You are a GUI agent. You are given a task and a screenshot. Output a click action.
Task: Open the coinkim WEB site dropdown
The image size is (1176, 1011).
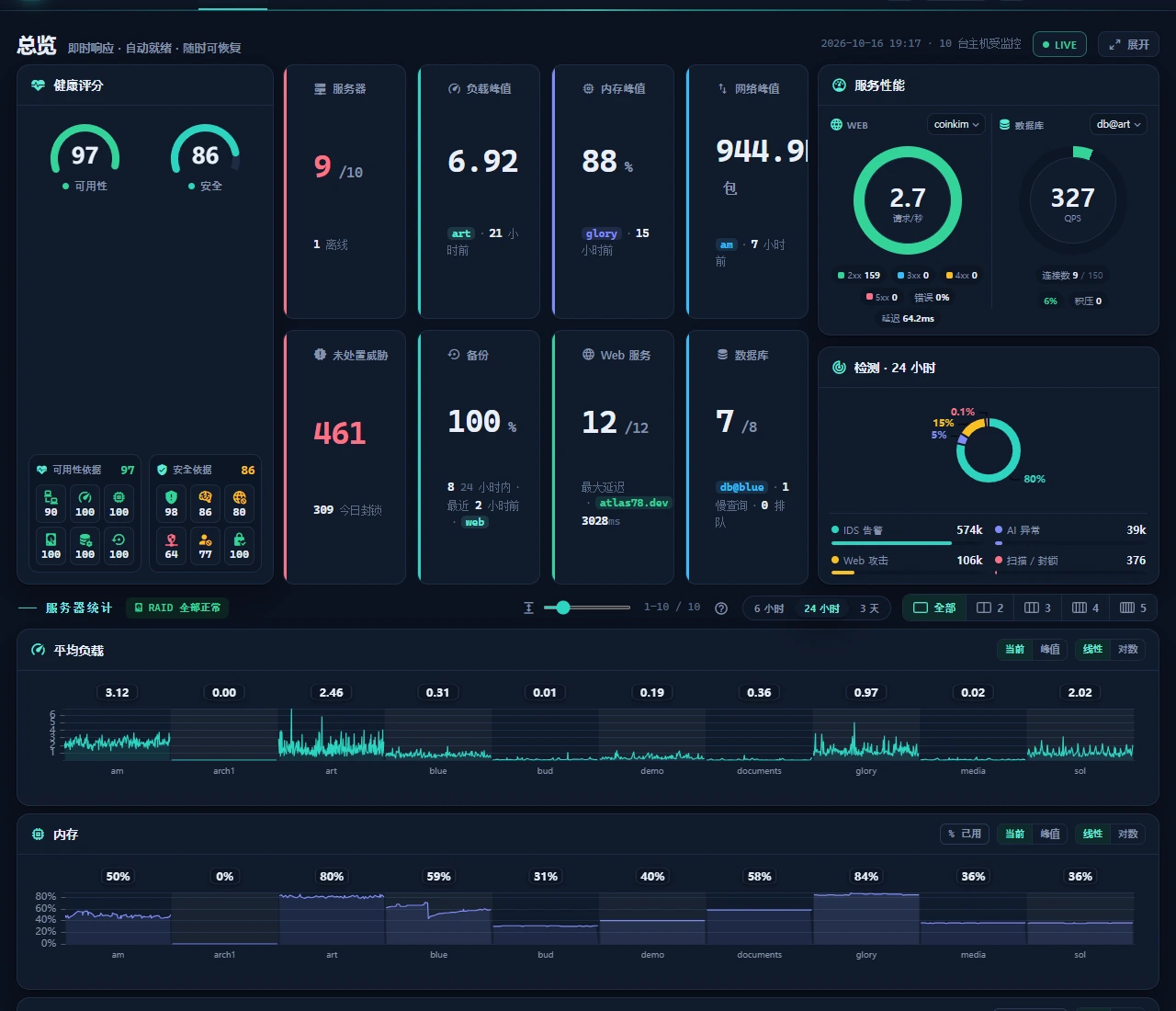point(956,124)
